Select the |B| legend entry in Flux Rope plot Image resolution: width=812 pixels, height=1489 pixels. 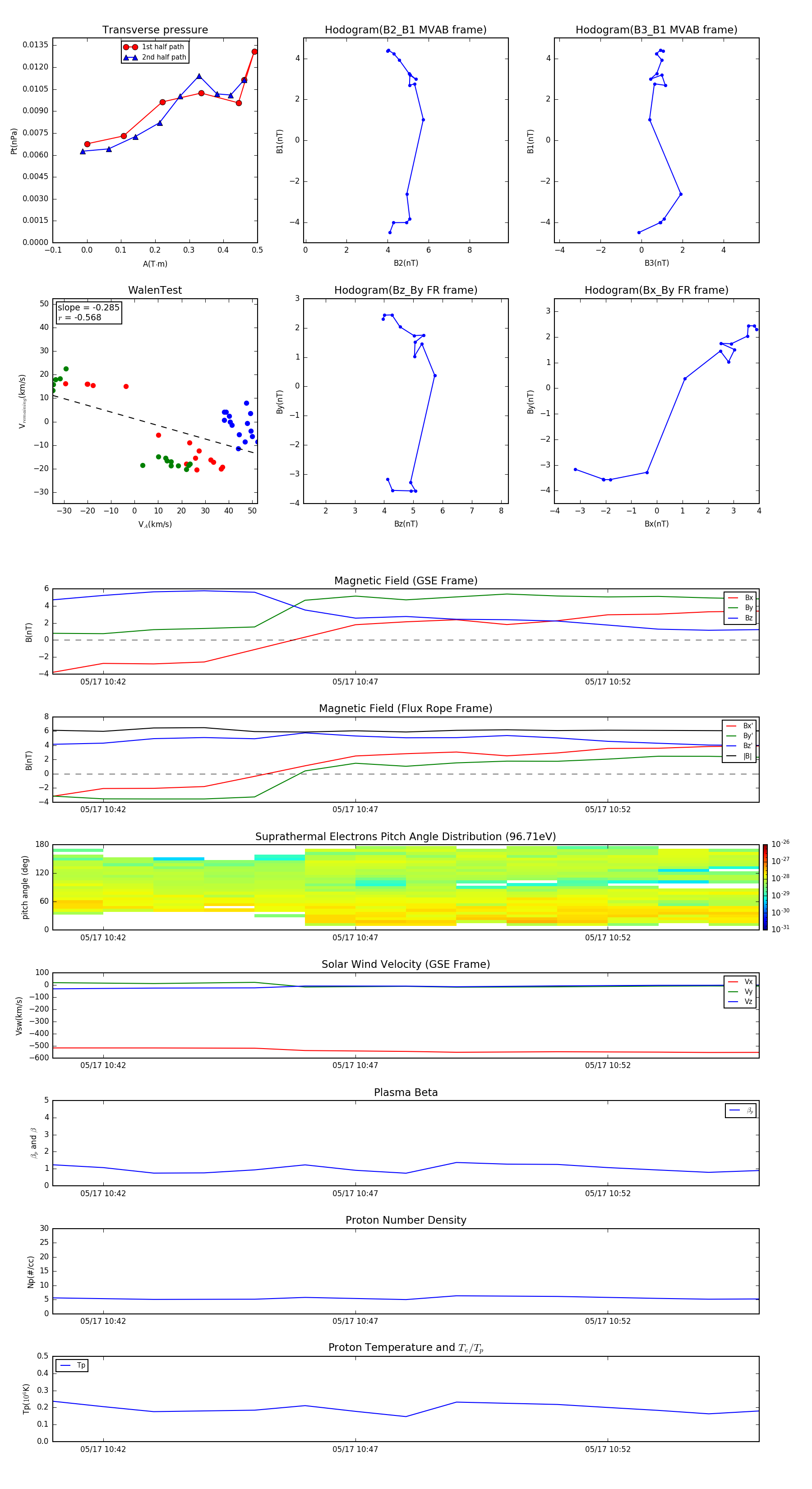click(x=739, y=756)
